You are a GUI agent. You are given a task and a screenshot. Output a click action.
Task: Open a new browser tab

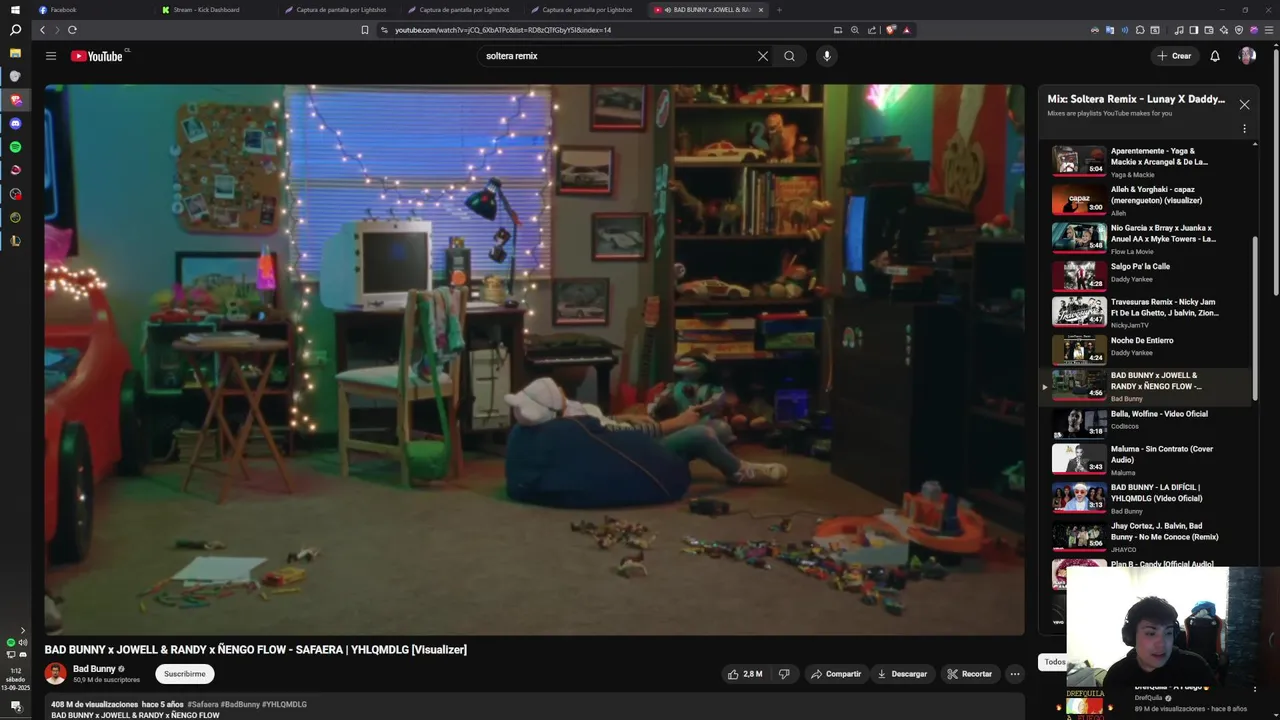coord(779,10)
